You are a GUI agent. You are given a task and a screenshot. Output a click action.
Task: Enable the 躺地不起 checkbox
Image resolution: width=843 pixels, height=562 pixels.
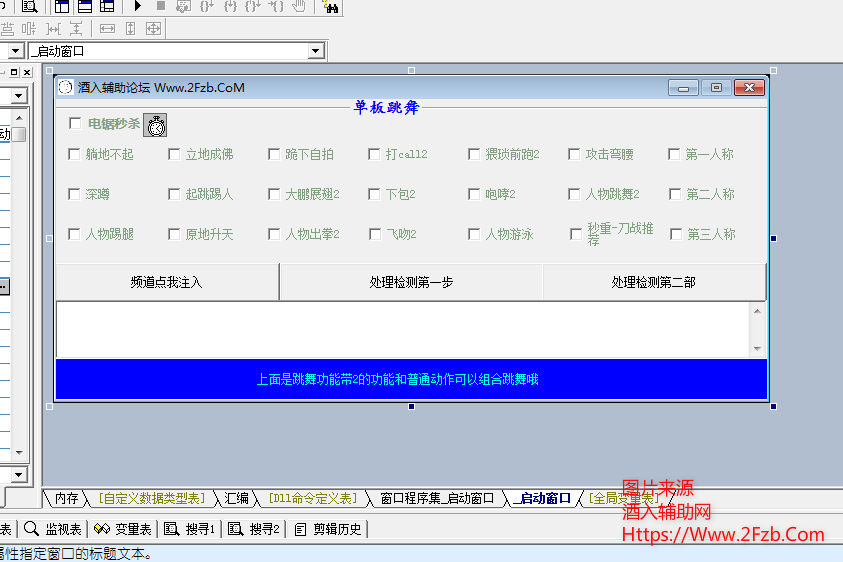pyautogui.click(x=74, y=154)
